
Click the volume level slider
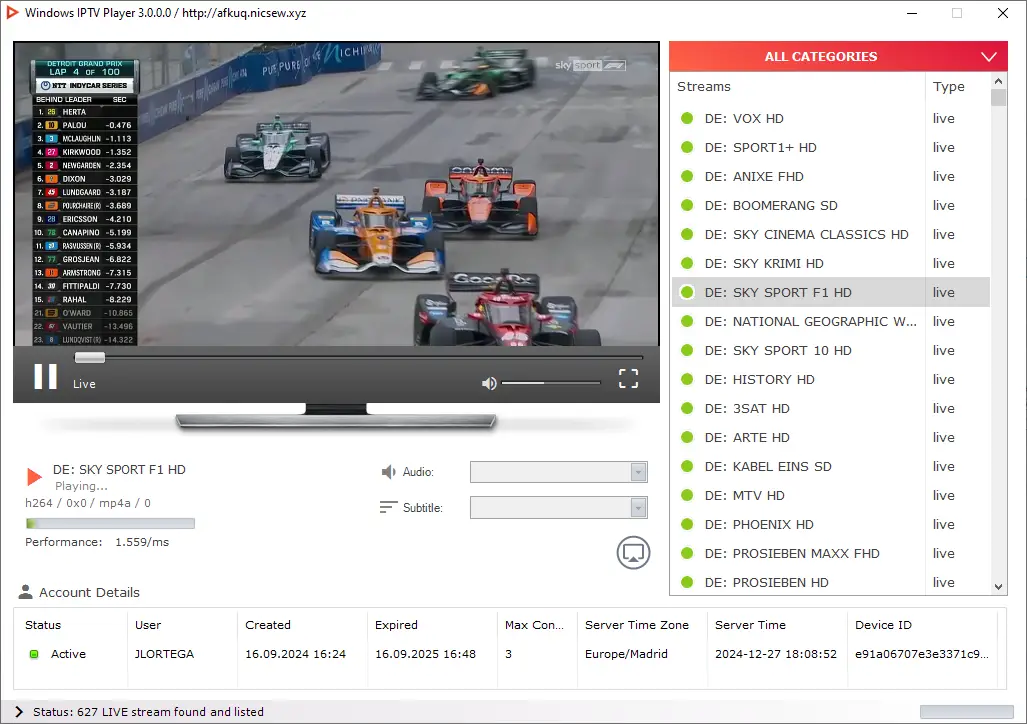tap(551, 383)
